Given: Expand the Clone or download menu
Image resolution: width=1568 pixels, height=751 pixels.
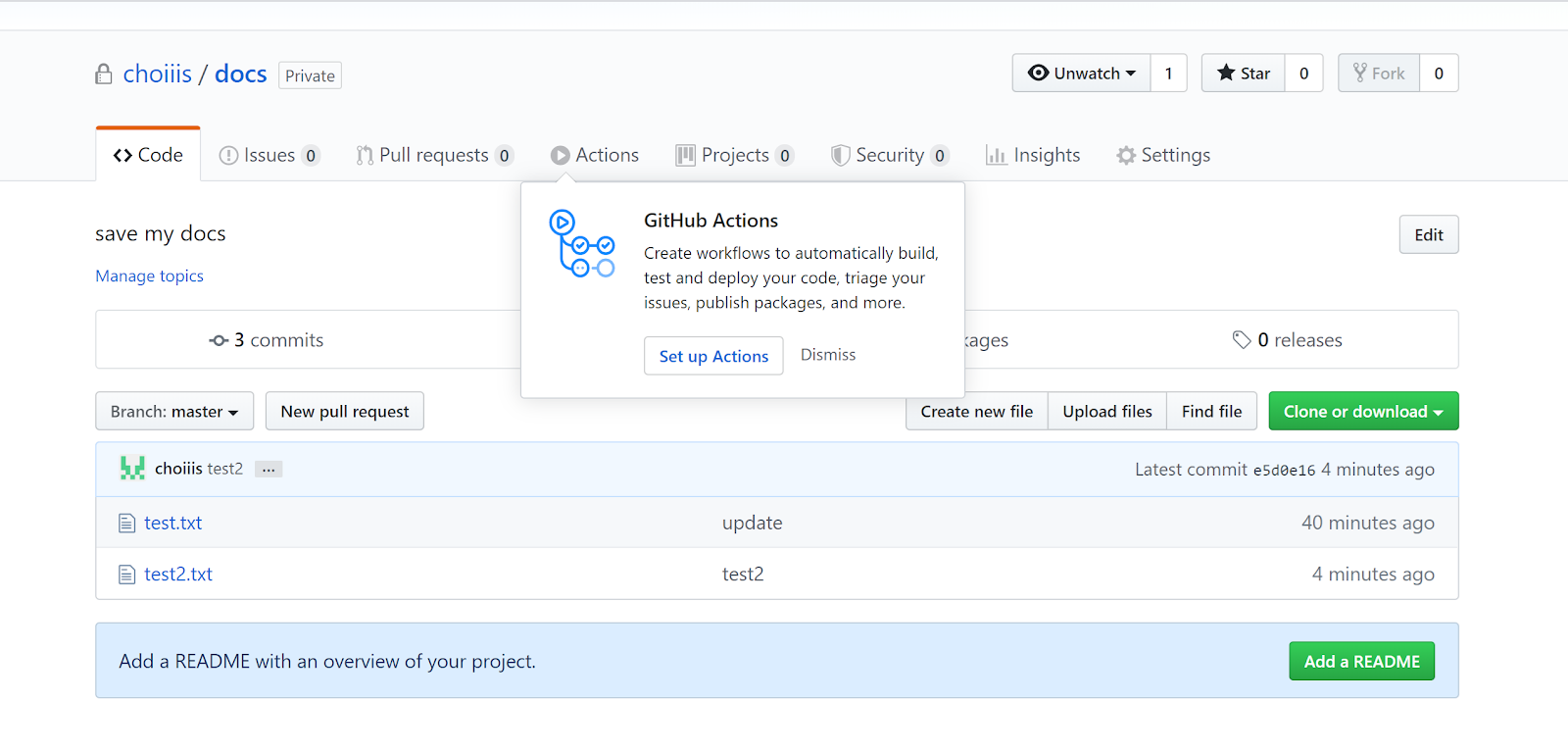Looking at the screenshot, I should [1362, 412].
